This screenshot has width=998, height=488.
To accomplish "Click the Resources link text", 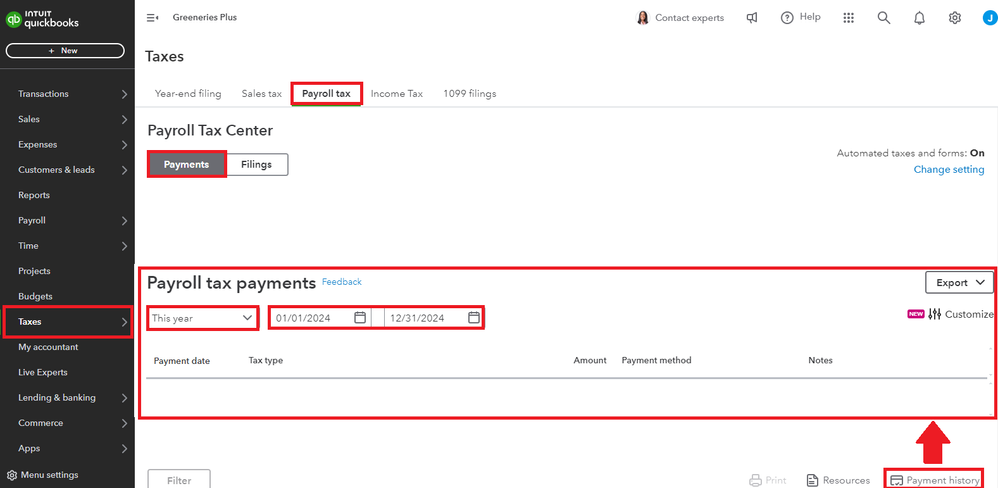I will pos(847,480).
